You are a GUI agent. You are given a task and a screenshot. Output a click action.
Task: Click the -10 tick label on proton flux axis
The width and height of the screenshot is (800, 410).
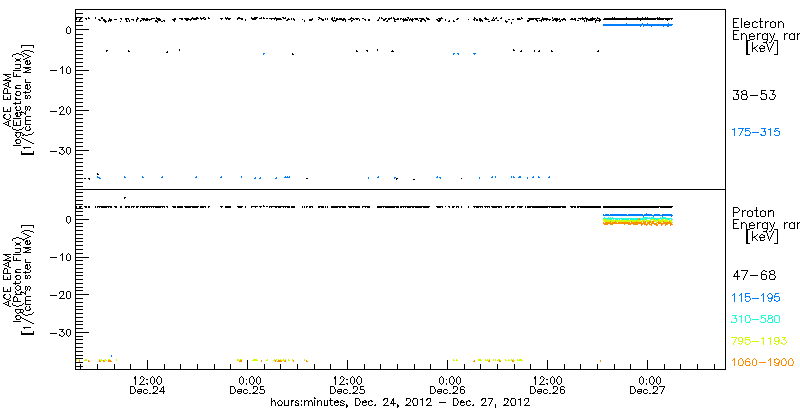pos(60,257)
